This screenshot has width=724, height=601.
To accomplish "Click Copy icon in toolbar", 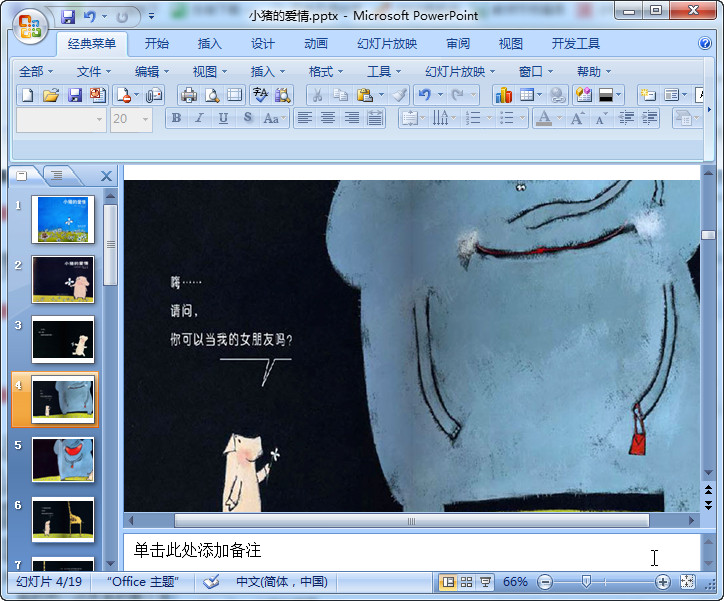I will click(340, 95).
